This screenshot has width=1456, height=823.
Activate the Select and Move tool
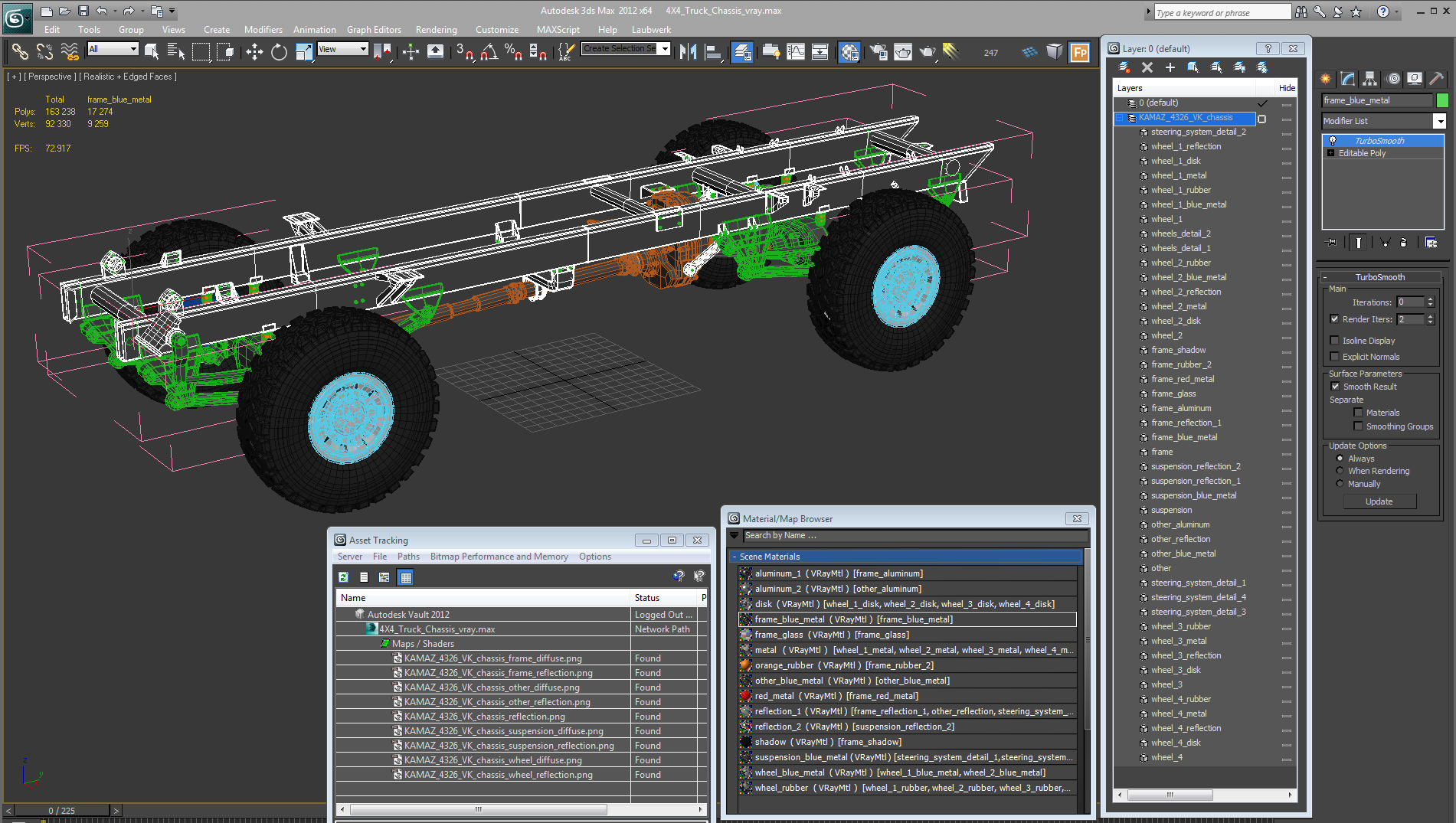(254, 51)
